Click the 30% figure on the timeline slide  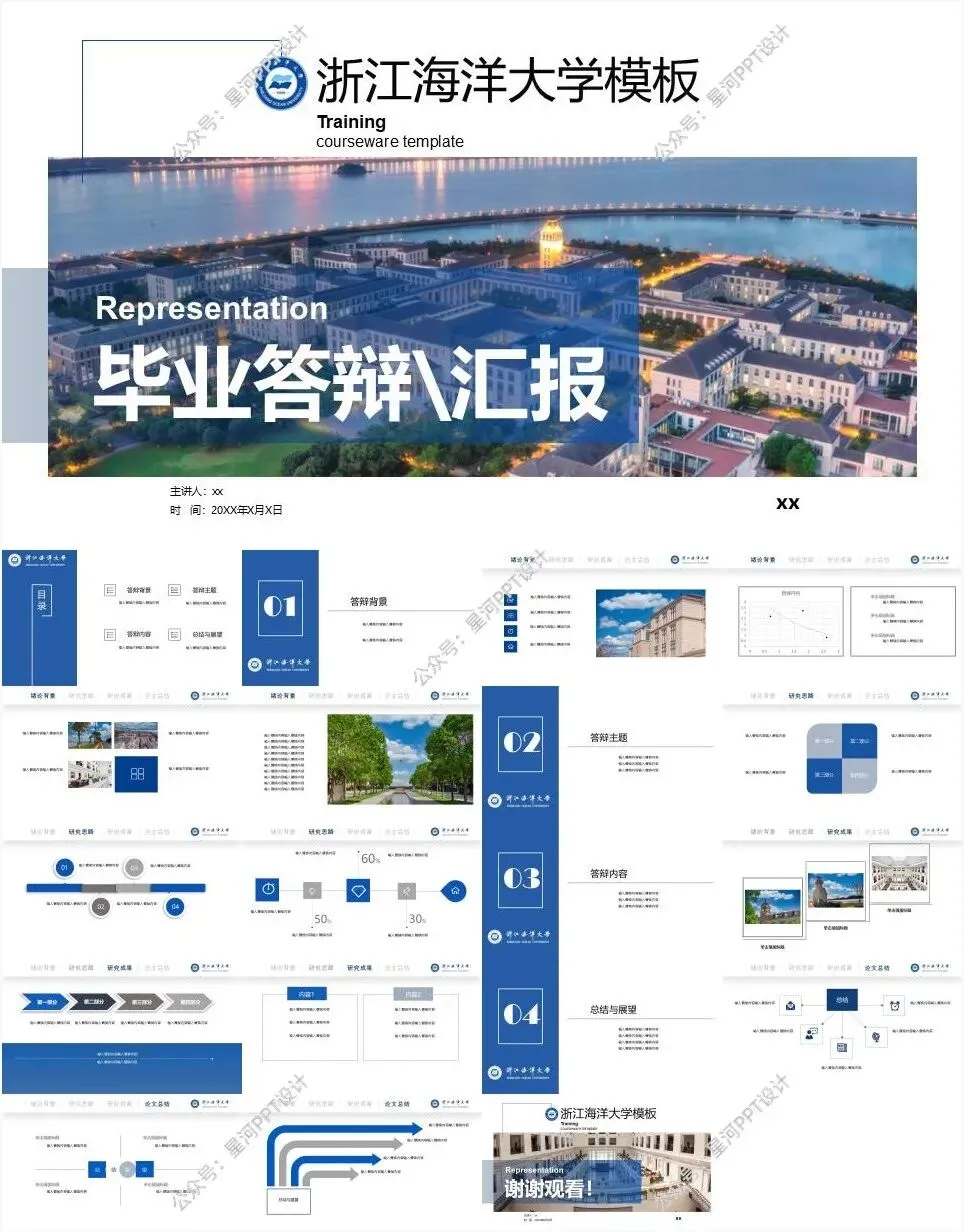[417, 919]
